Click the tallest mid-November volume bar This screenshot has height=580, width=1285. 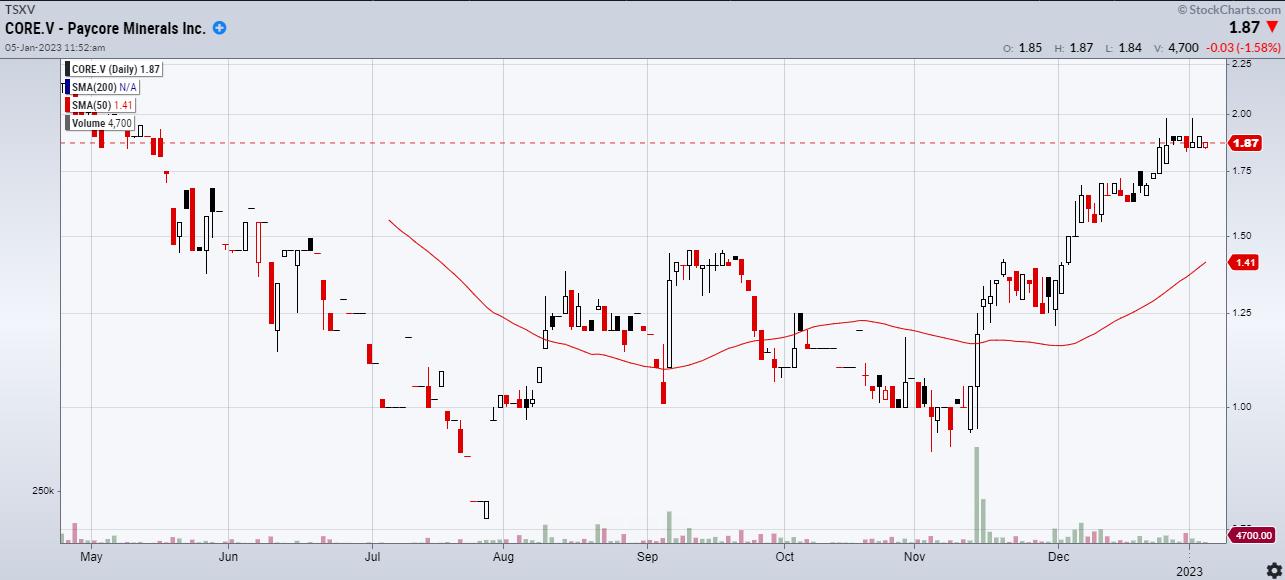976,495
